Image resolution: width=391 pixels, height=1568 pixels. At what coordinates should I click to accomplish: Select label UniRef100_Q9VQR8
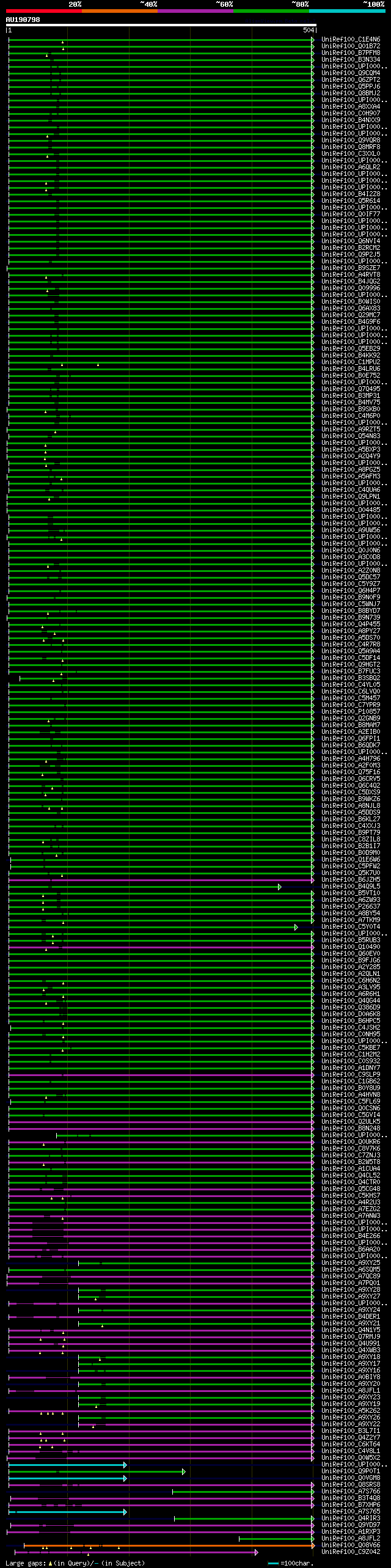point(351,141)
